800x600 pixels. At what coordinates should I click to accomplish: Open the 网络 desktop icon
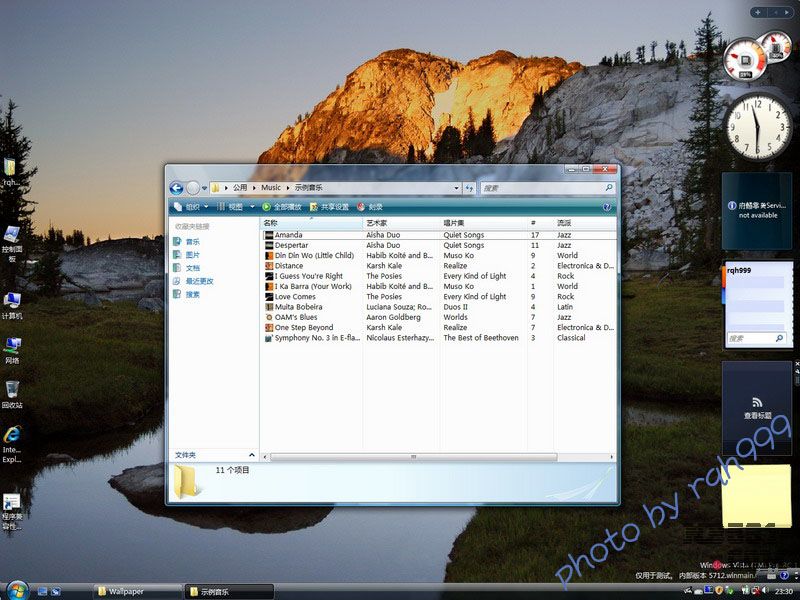click(x=12, y=350)
